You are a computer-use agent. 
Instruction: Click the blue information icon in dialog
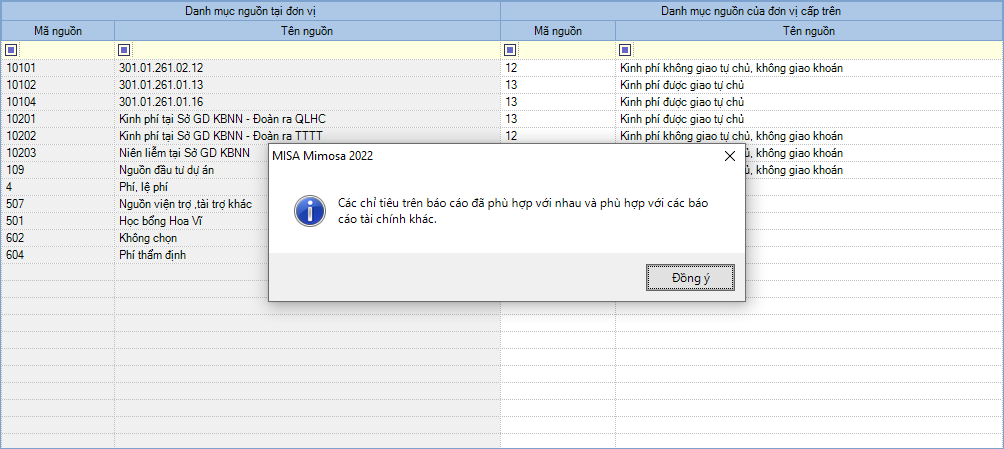point(308,211)
